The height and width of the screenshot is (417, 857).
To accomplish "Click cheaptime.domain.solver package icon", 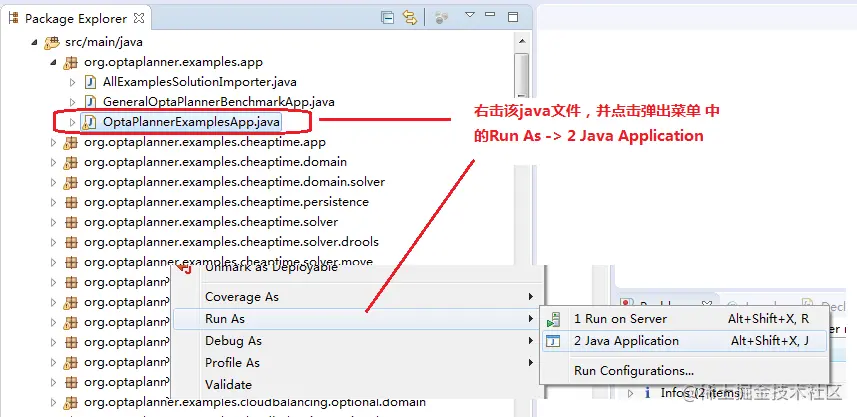I will point(71,182).
